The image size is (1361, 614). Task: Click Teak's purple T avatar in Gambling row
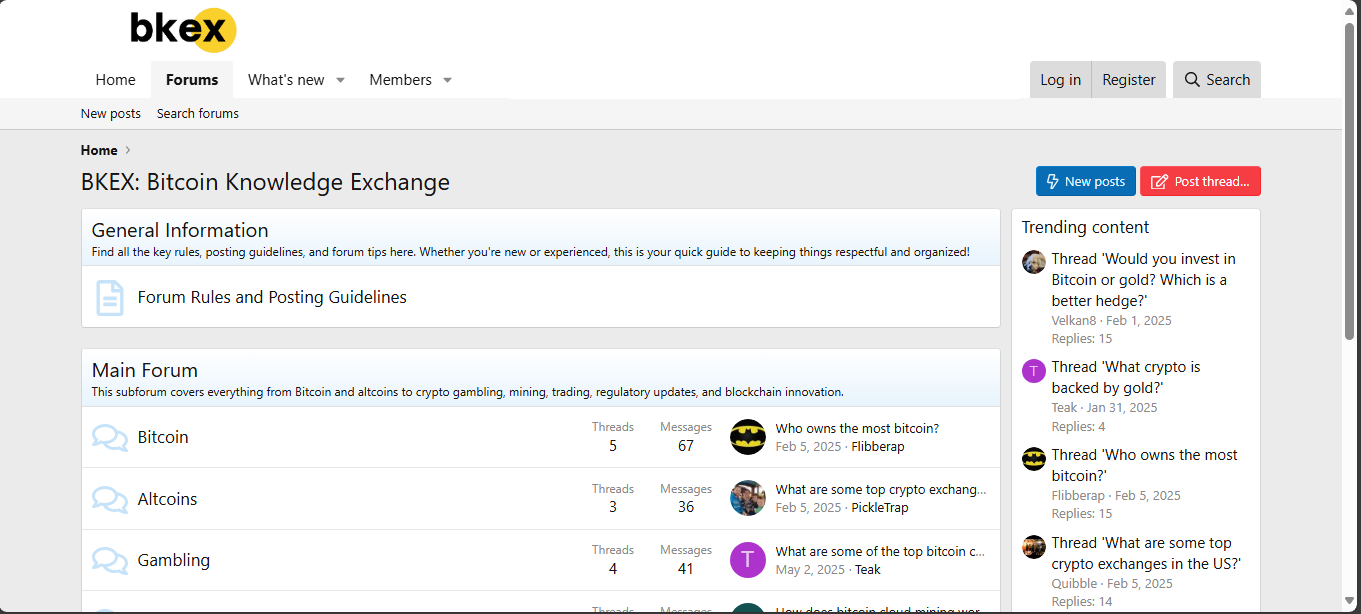[x=747, y=560]
